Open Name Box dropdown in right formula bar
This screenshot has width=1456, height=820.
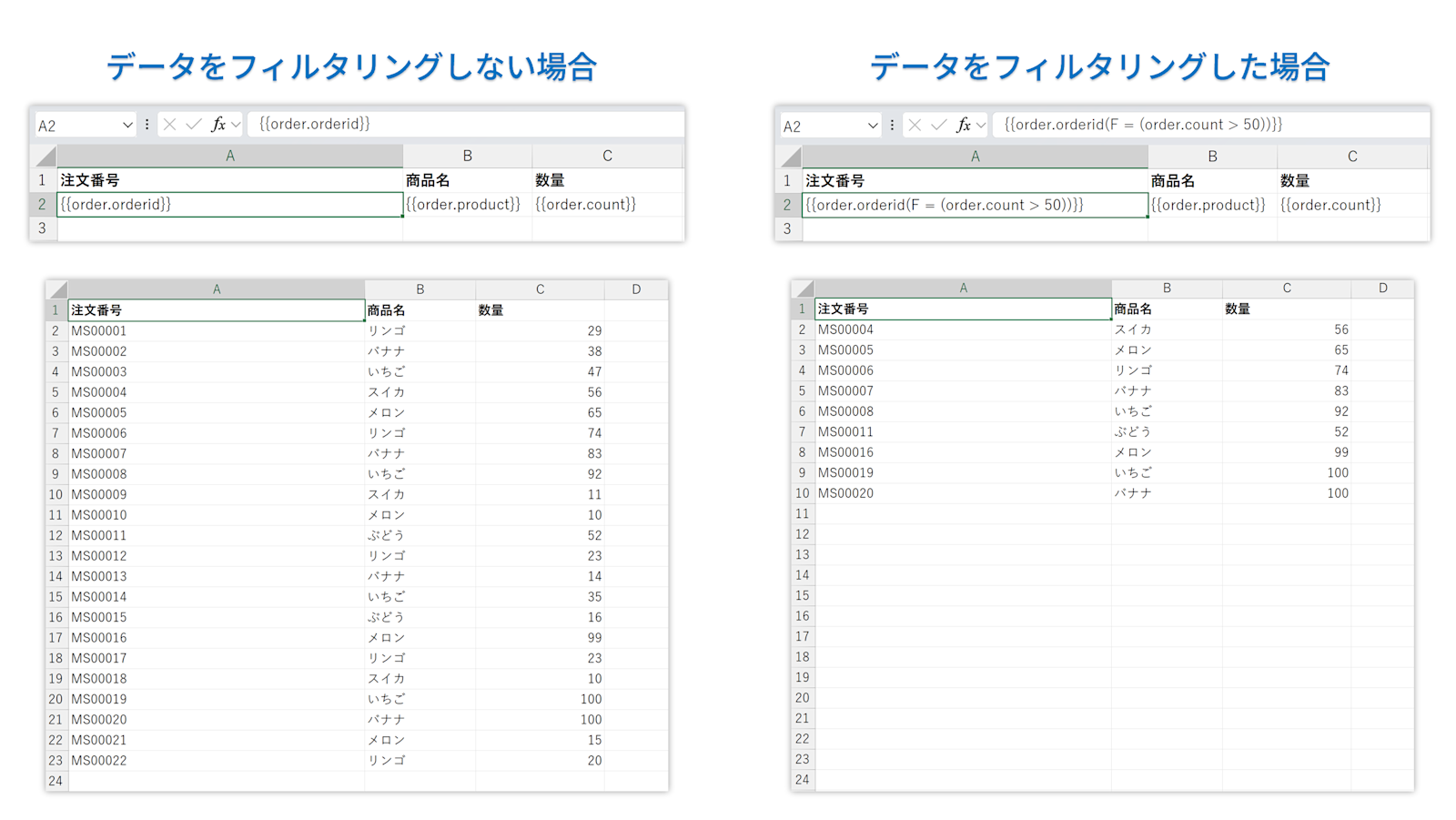point(873,126)
